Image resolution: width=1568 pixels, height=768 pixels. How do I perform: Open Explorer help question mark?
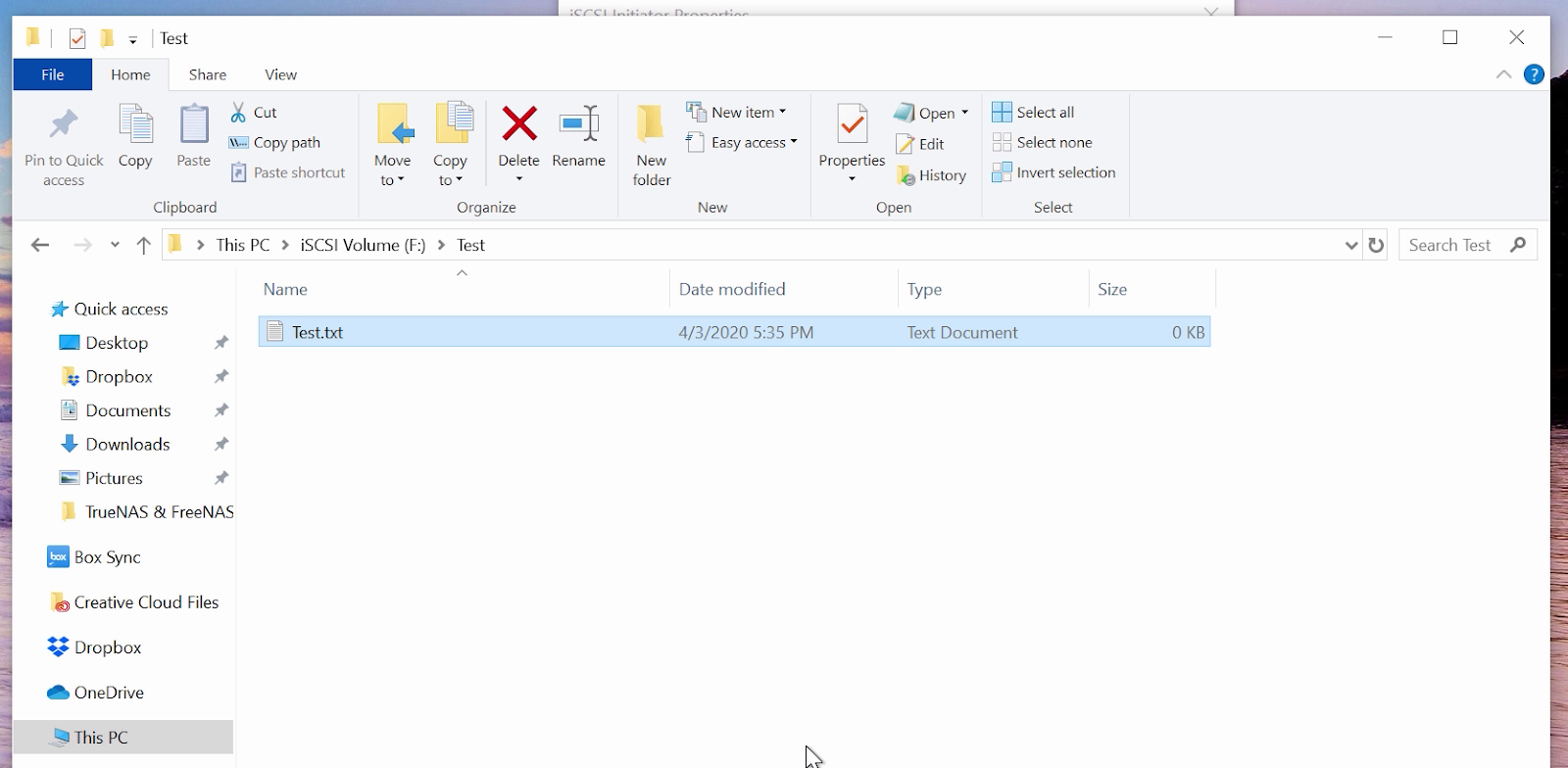point(1534,74)
